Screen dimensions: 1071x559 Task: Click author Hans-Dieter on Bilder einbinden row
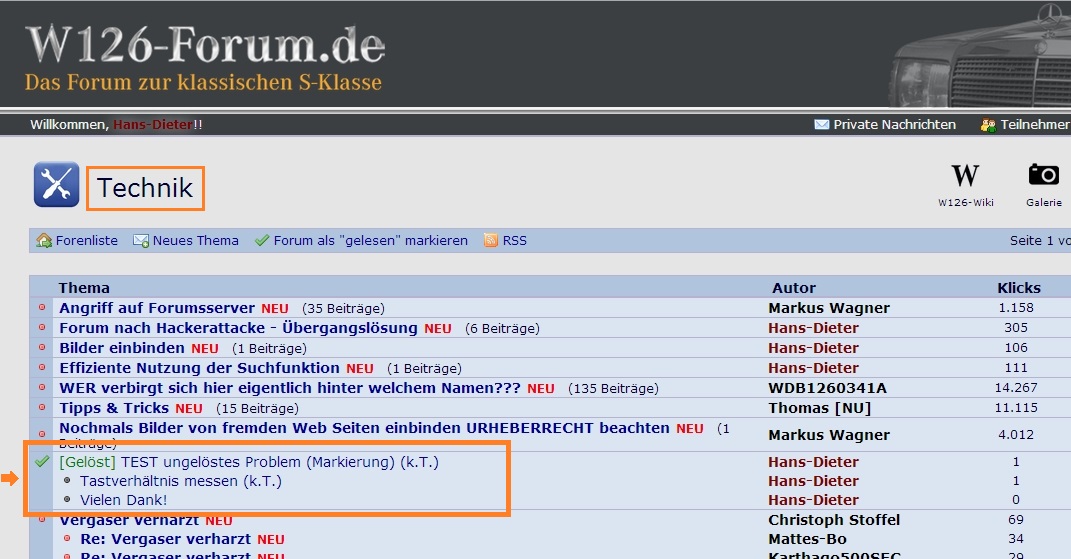tap(813, 348)
